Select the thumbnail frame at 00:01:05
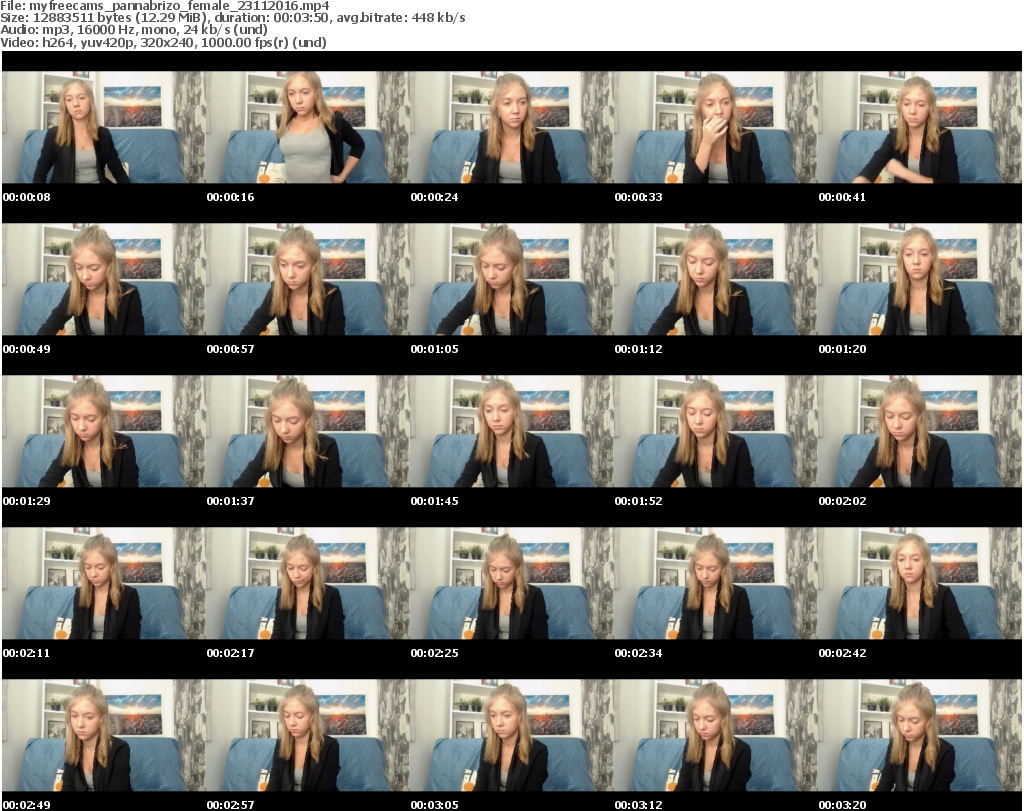The width and height of the screenshot is (1024, 811). click(x=512, y=279)
